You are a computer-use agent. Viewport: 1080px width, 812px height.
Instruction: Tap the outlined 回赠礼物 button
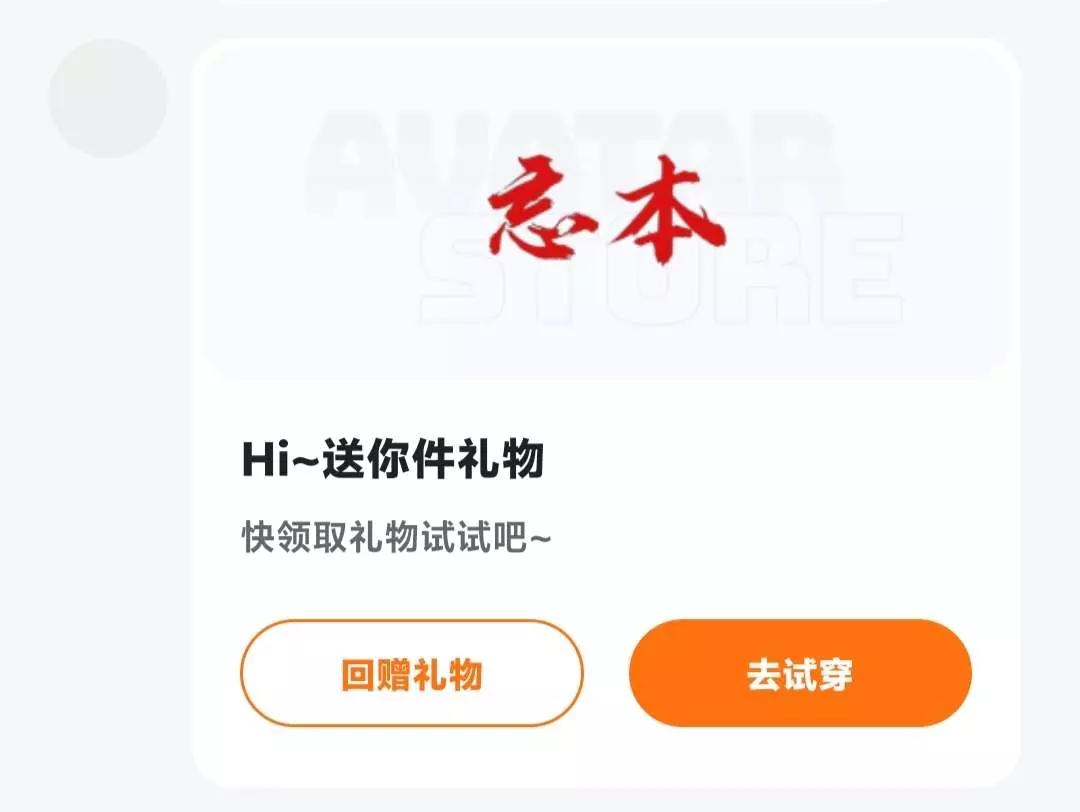point(412,673)
